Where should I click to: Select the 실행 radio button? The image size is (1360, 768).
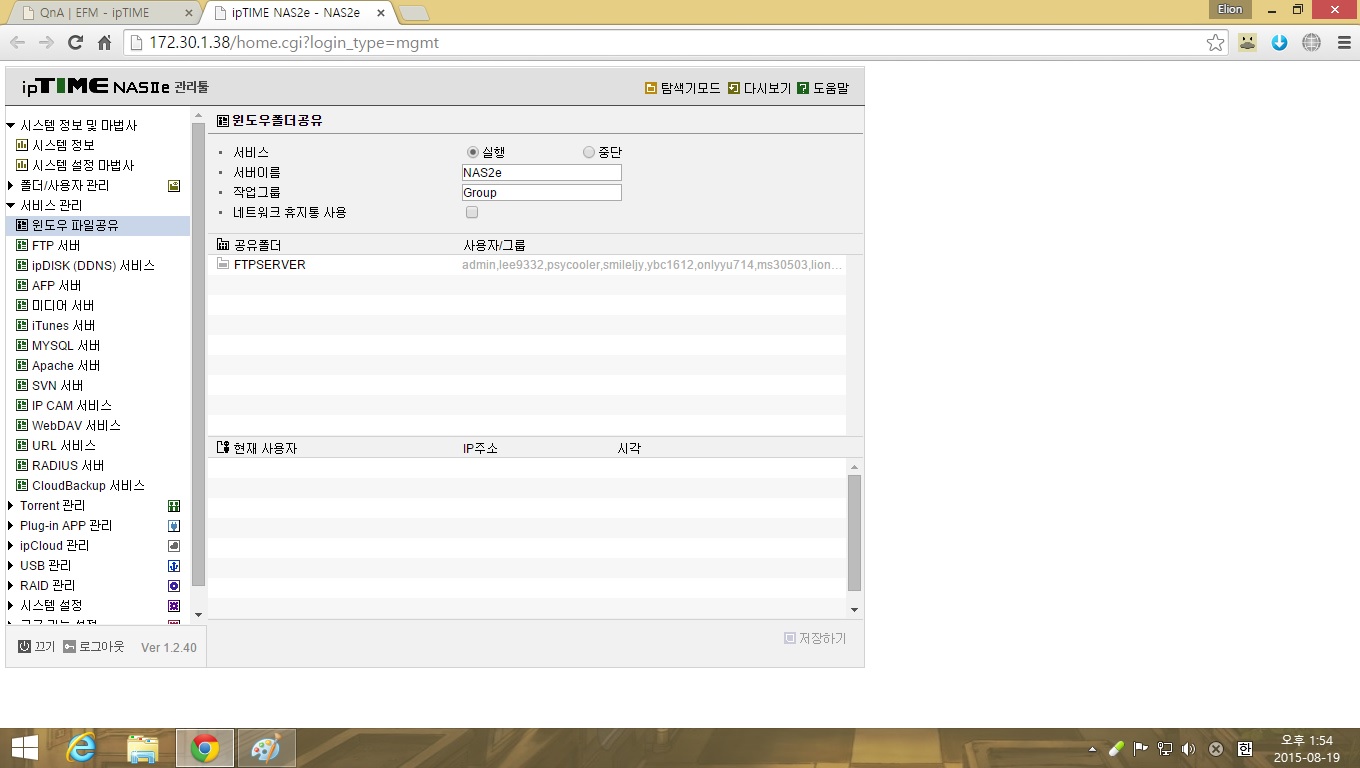(473, 153)
